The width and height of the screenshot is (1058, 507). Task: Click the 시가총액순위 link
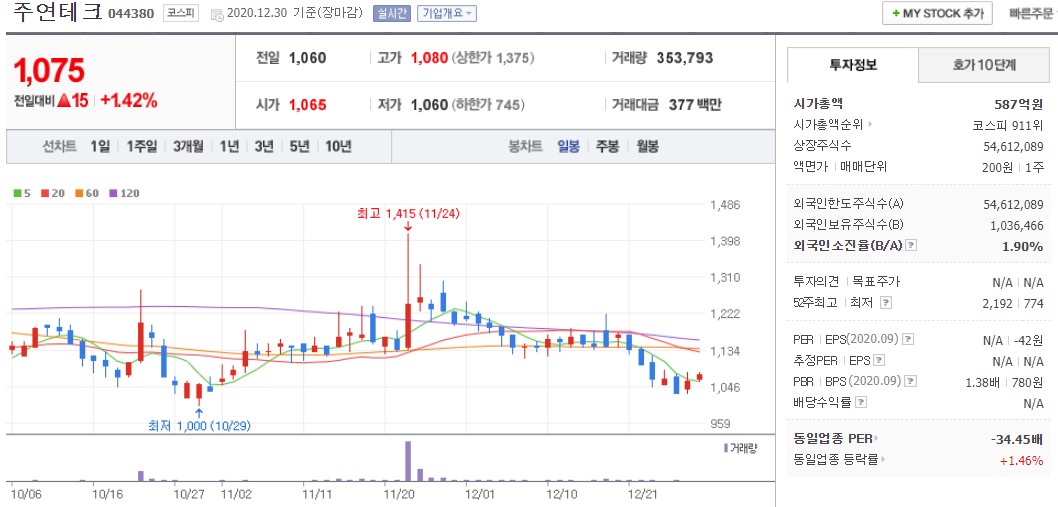[x=829, y=124]
